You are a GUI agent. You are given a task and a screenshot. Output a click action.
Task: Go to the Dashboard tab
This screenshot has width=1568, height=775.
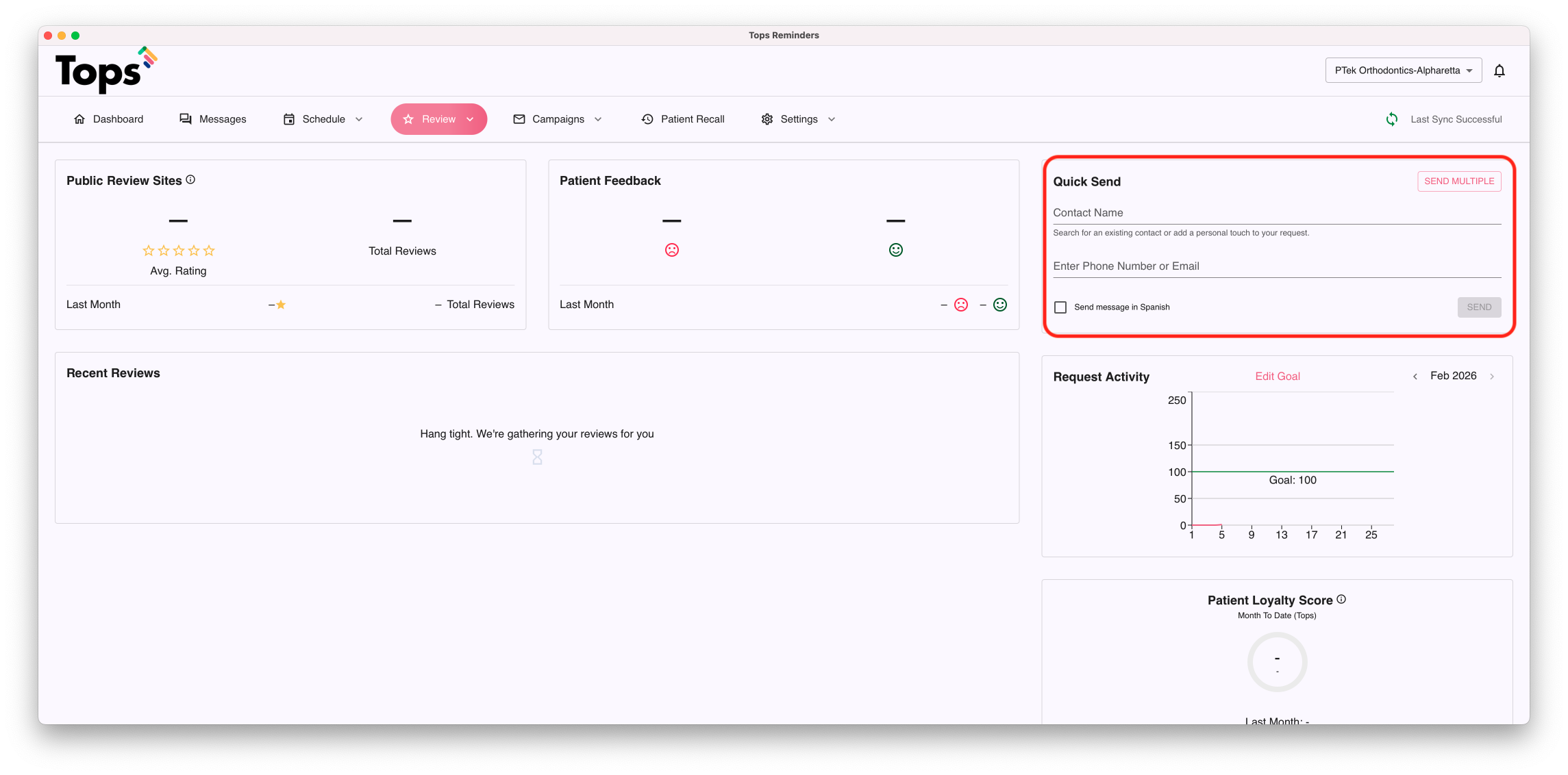point(108,119)
